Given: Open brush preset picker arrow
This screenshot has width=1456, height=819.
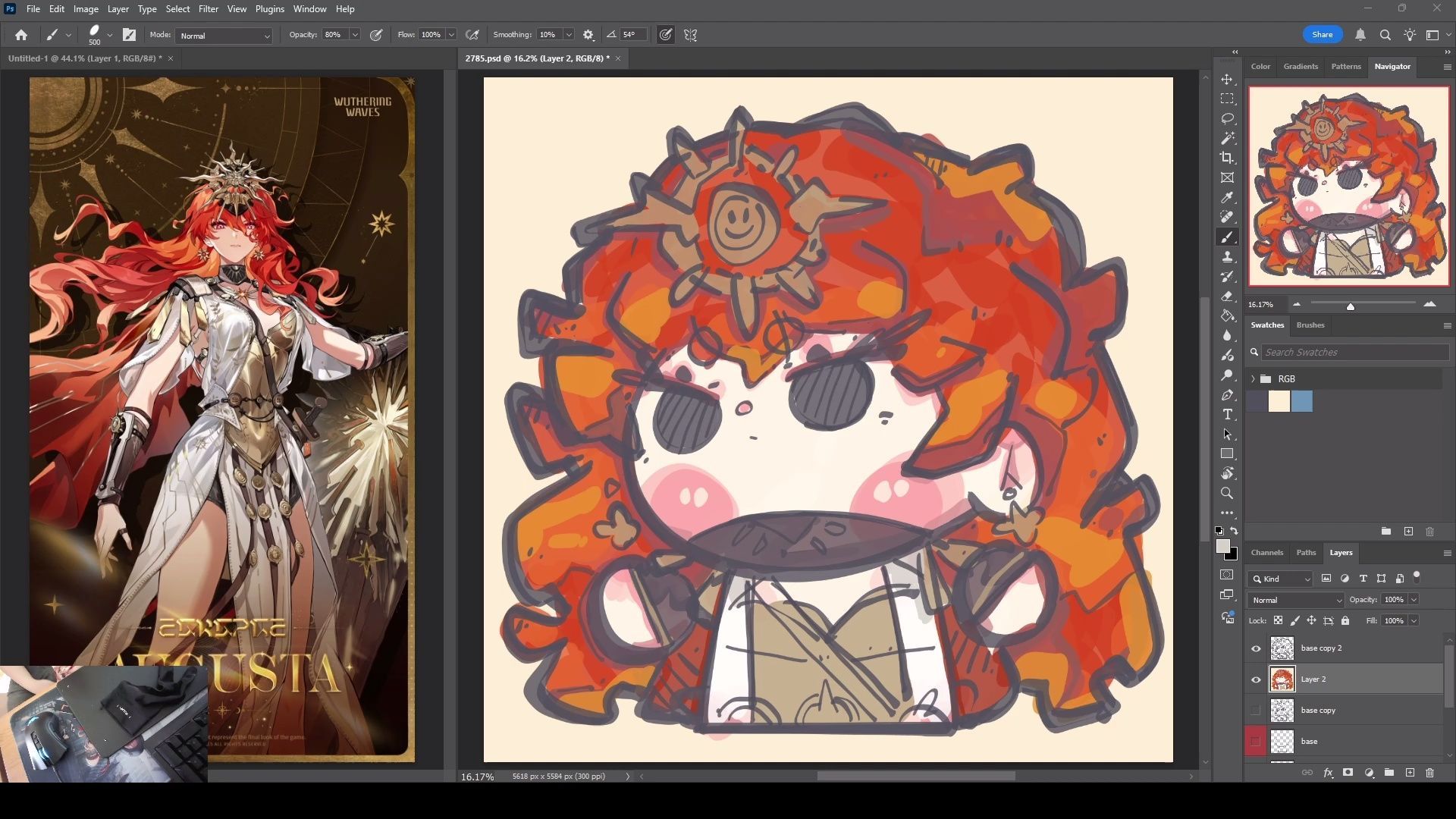Looking at the screenshot, I should point(110,35).
